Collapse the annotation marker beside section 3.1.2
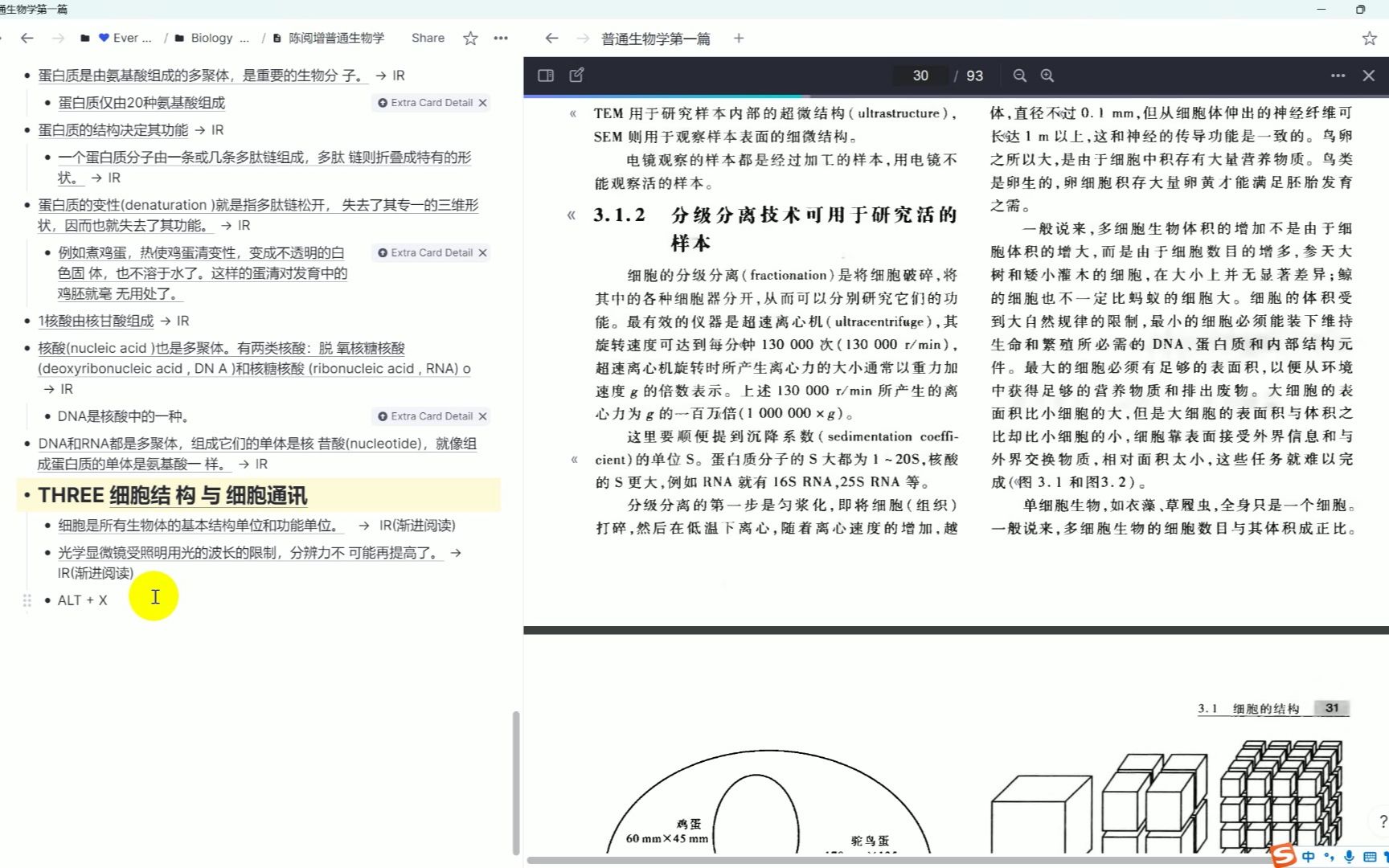This screenshot has width=1389, height=868. click(x=572, y=215)
